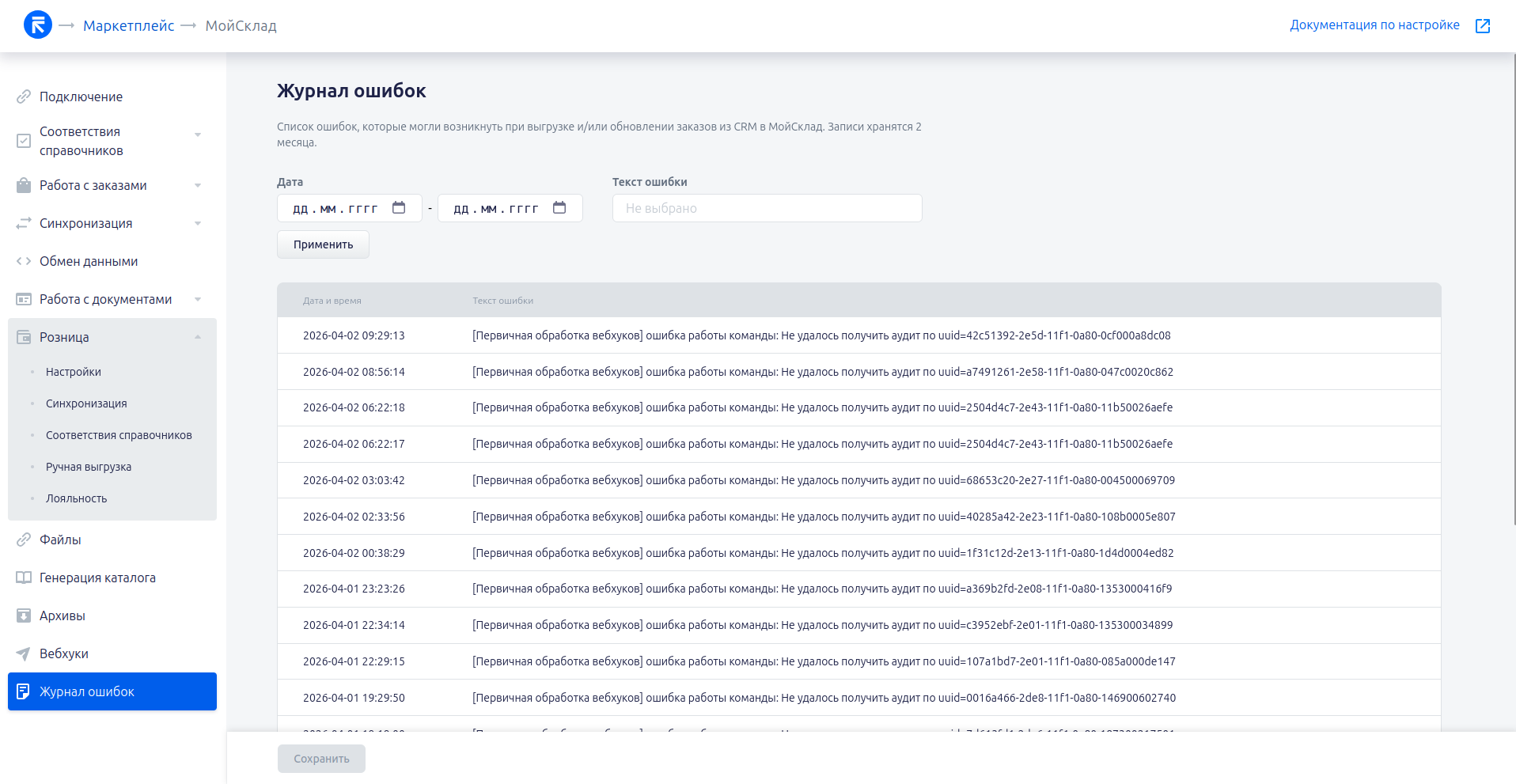
Task: Click the Вебхуки paper plane icon
Action: [24, 653]
